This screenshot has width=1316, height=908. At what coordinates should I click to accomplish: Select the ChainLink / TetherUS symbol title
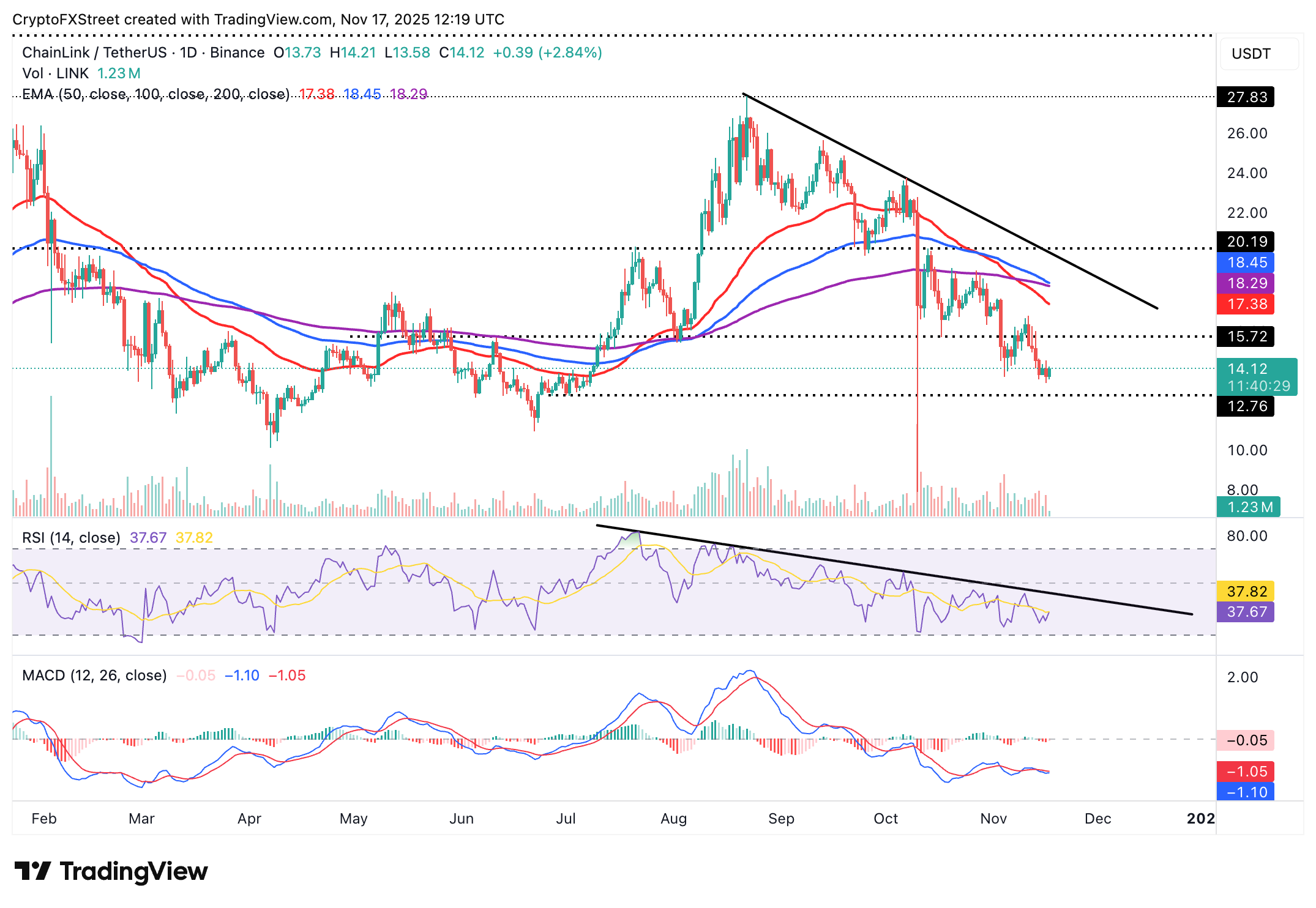coord(94,53)
